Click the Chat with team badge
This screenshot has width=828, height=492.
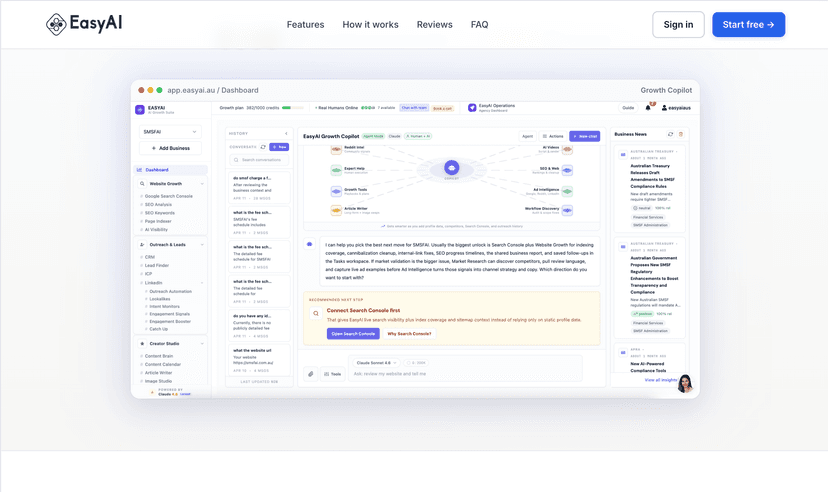414,108
